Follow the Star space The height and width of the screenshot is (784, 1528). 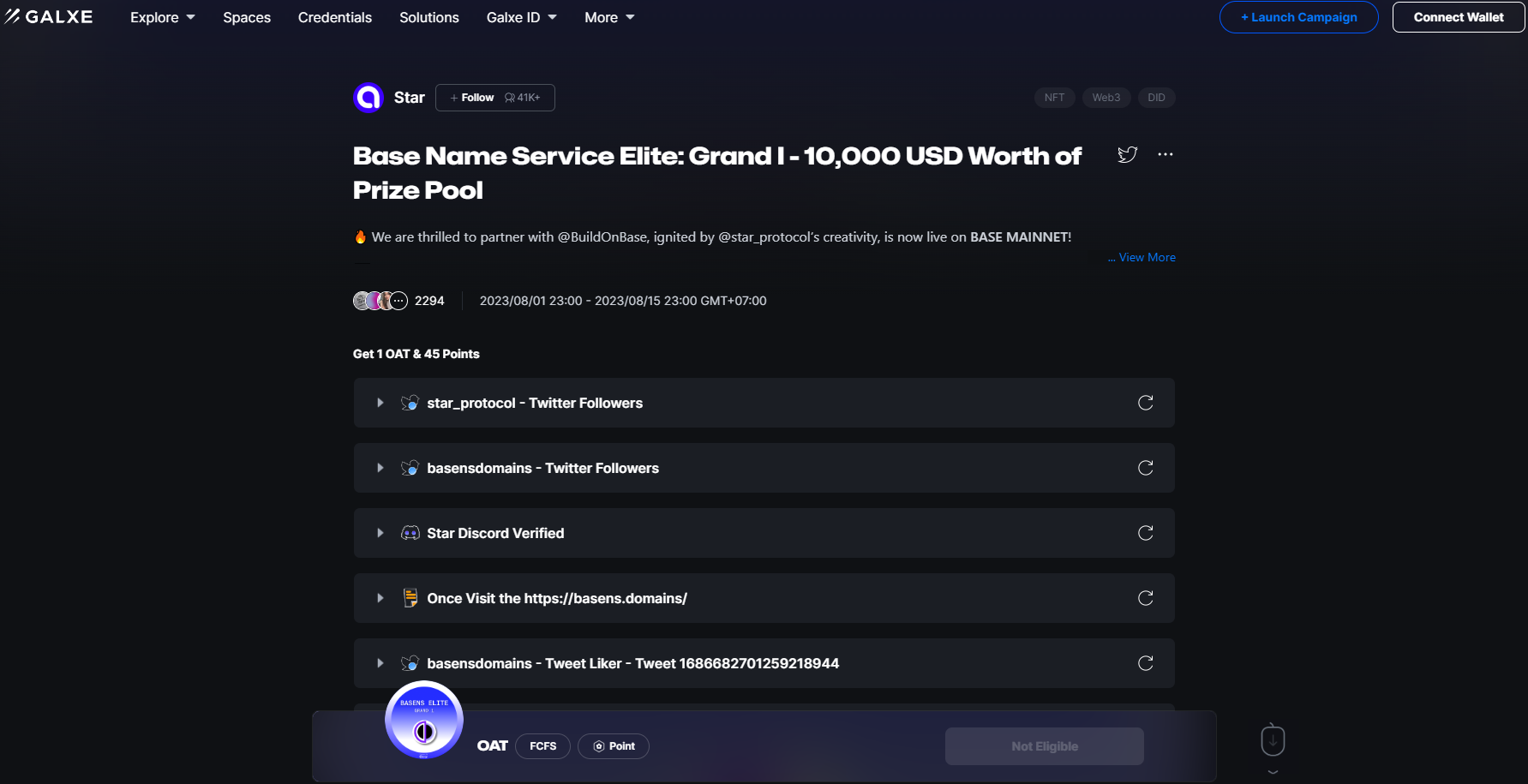coord(495,98)
